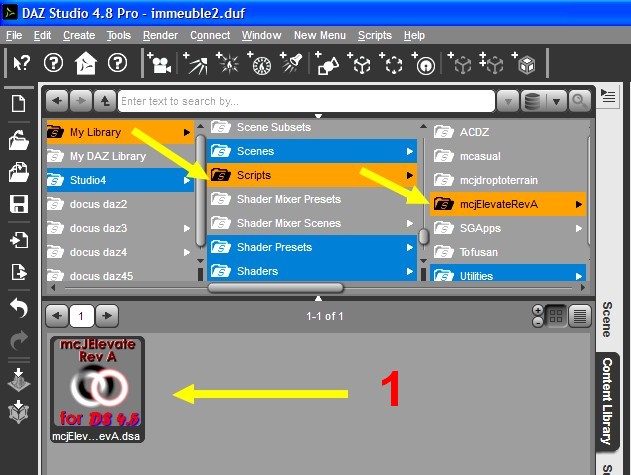This screenshot has height=475, width=631.
Task: Open the dropdown next to database icon
Action: tap(556, 101)
